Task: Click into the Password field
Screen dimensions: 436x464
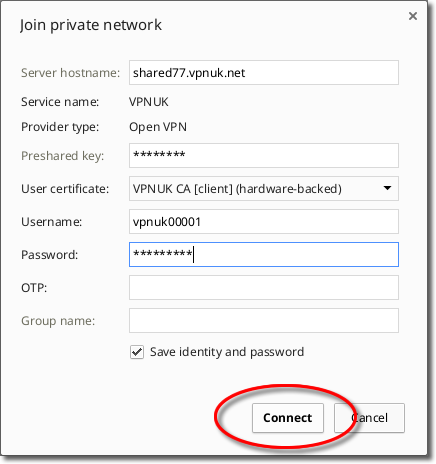Action: tap(264, 255)
